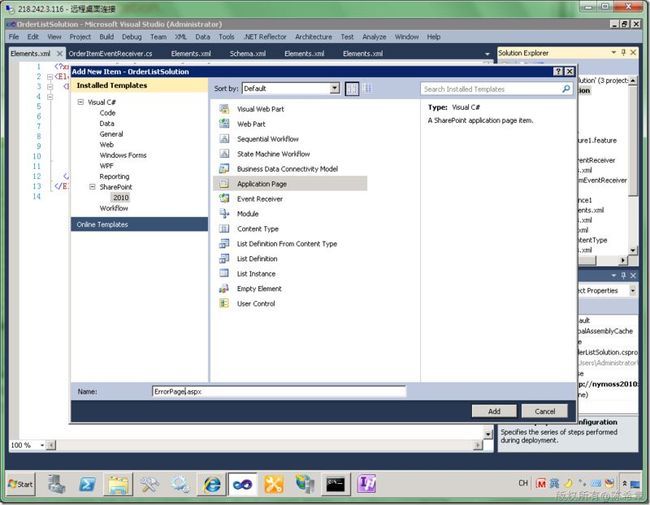The image size is (650, 505).
Task: Pin the Solution Explorer panel
Action: 623,53
